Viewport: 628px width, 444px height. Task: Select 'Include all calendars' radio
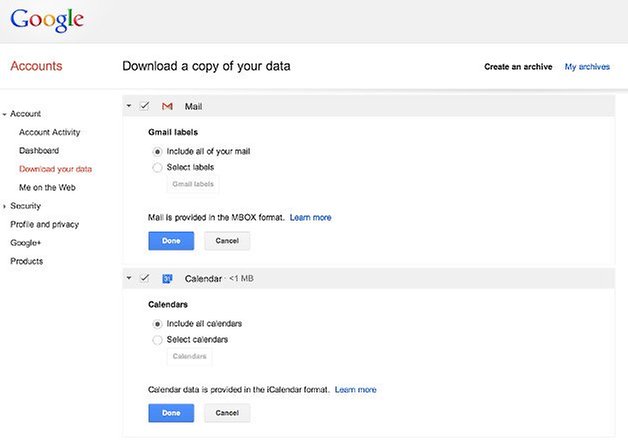point(157,324)
